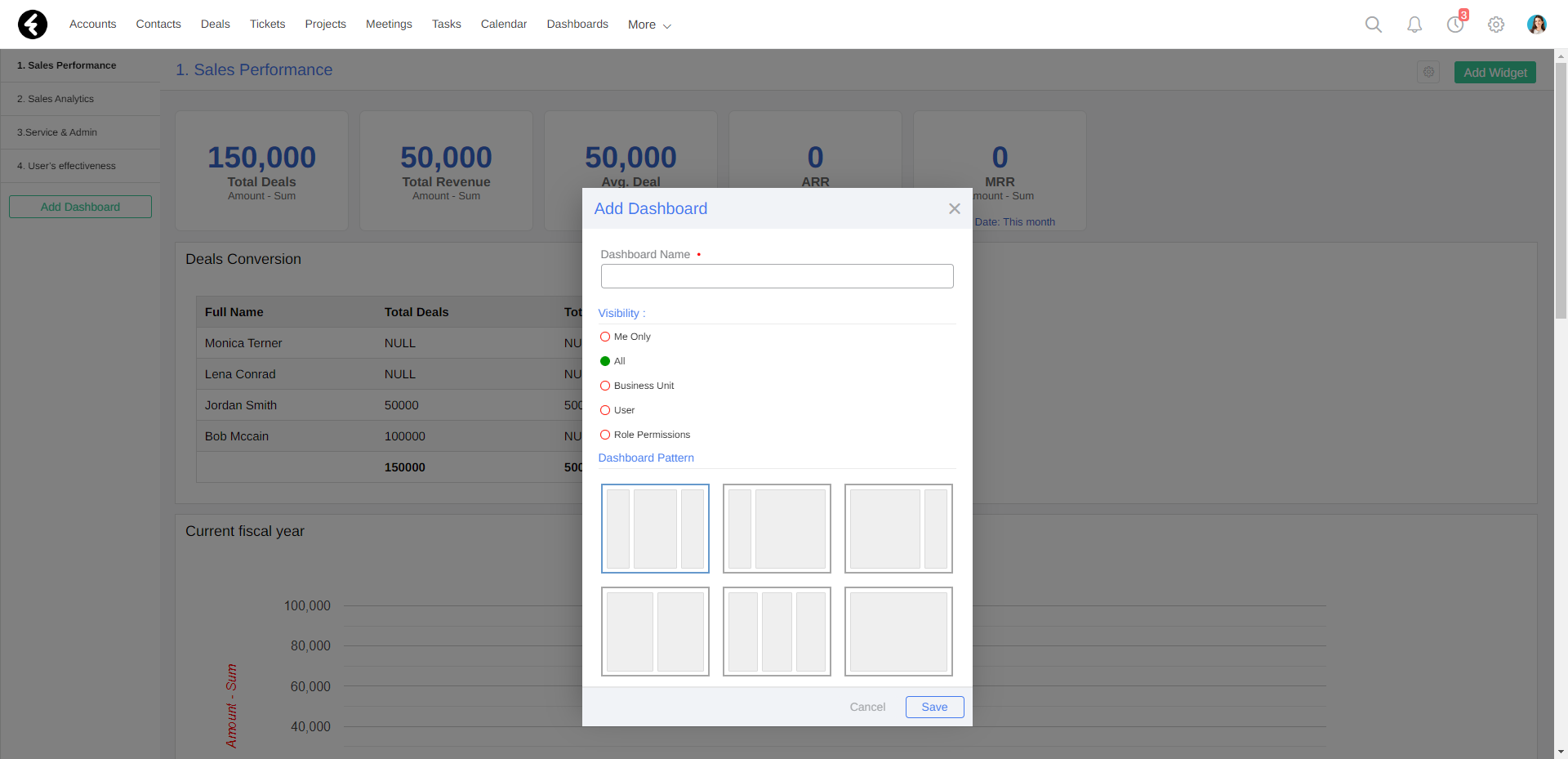1568x759 pixels.
Task: Open the Calendar module
Action: tap(503, 24)
